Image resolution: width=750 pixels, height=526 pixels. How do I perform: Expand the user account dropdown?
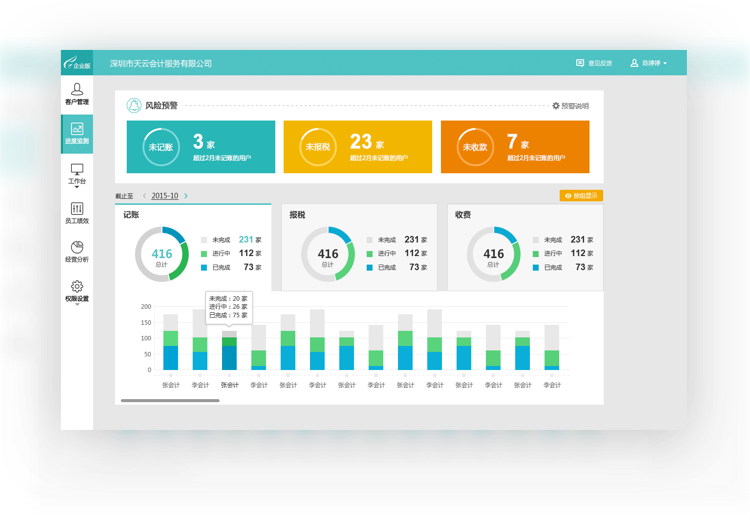[649, 63]
